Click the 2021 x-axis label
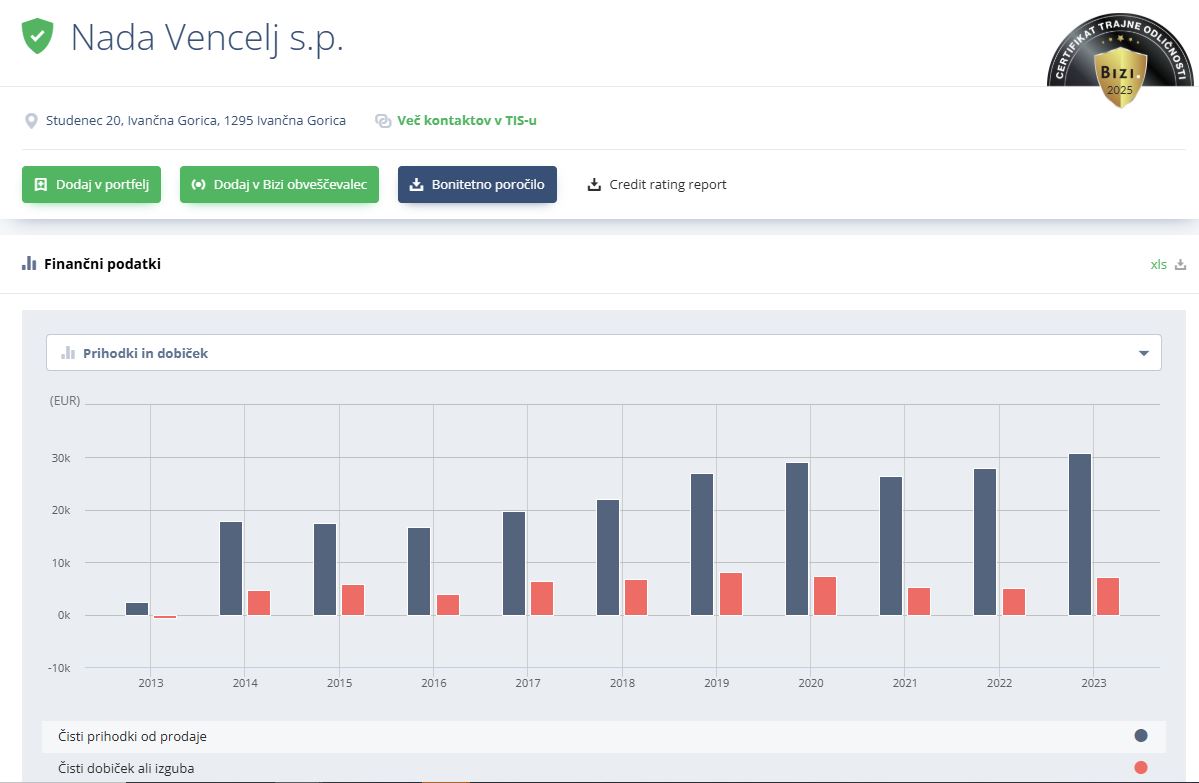Image resolution: width=1199 pixels, height=783 pixels. coord(905,683)
